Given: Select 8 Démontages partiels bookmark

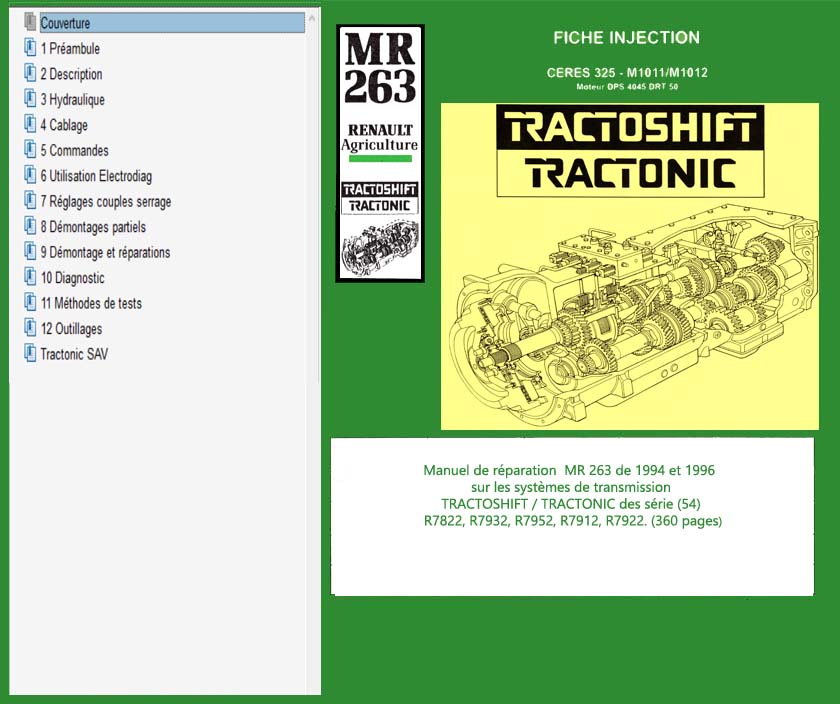Looking at the screenshot, I should pyautogui.click(x=93, y=227).
